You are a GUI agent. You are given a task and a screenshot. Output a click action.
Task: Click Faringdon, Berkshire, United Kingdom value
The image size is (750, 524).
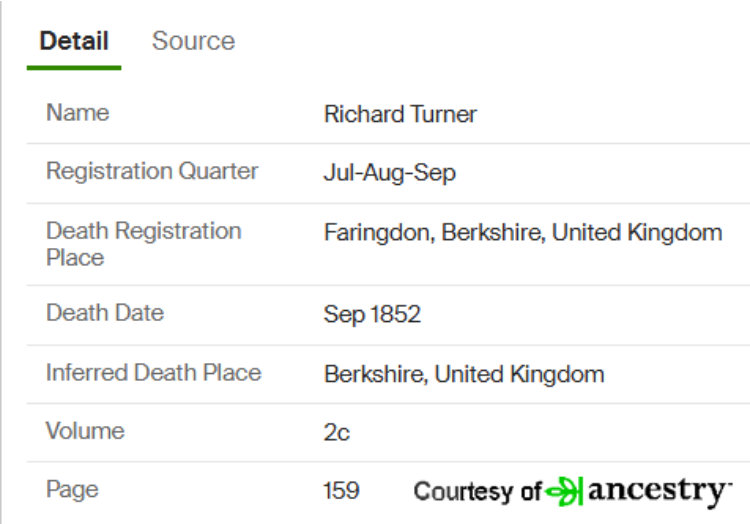523,233
